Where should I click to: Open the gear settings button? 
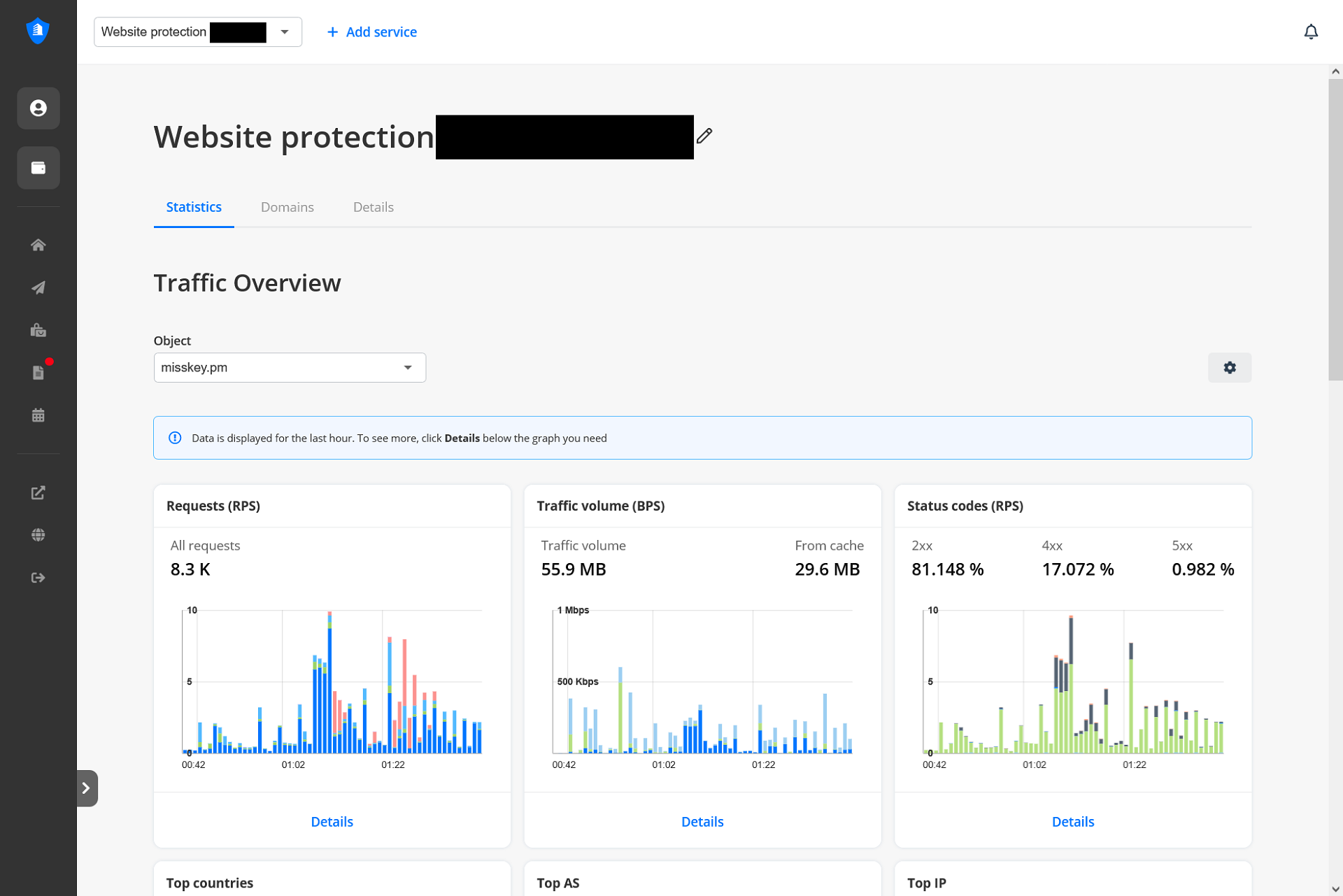[1229, 368]
